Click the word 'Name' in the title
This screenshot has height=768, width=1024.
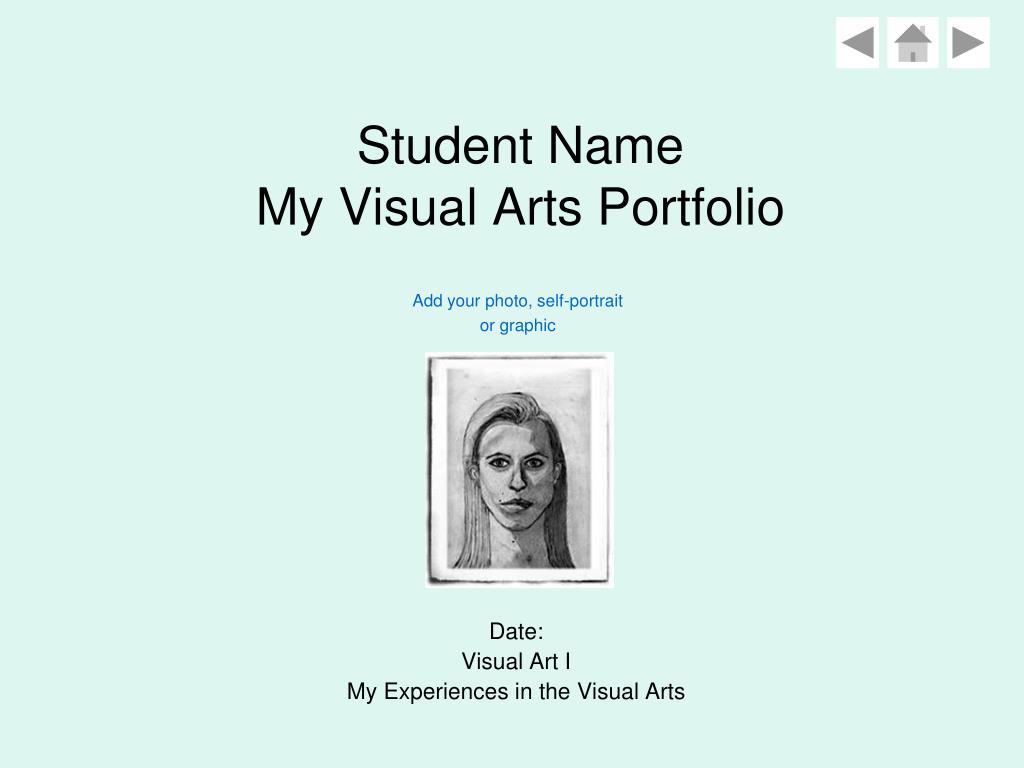click(616, 145)
